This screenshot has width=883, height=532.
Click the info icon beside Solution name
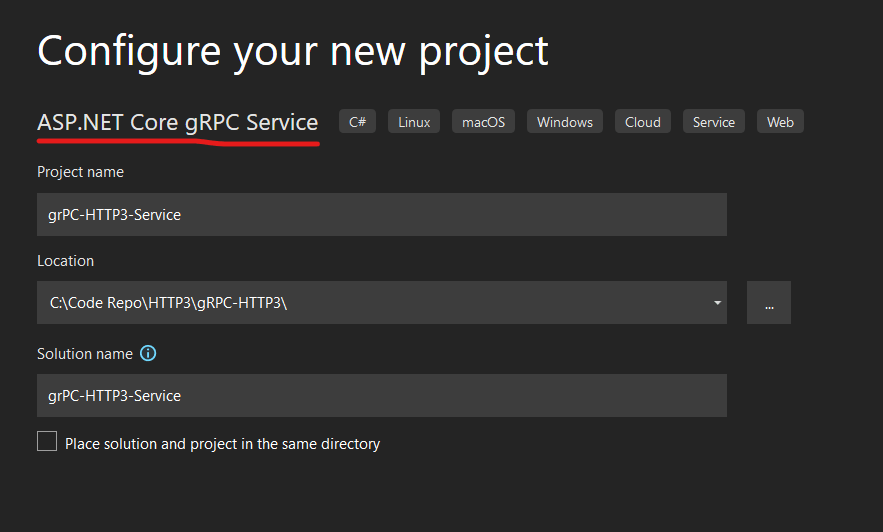pyautogui.click(x=148, y=354)
